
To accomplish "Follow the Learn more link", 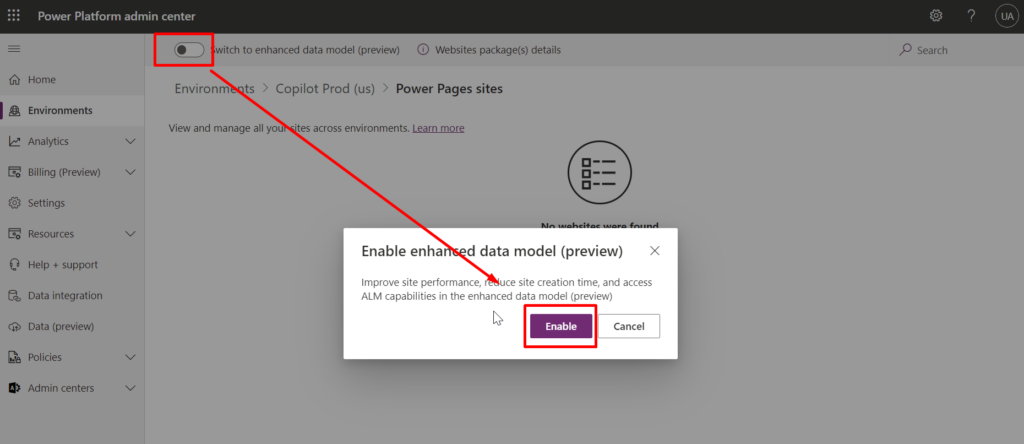I will [x=438, y=128].
